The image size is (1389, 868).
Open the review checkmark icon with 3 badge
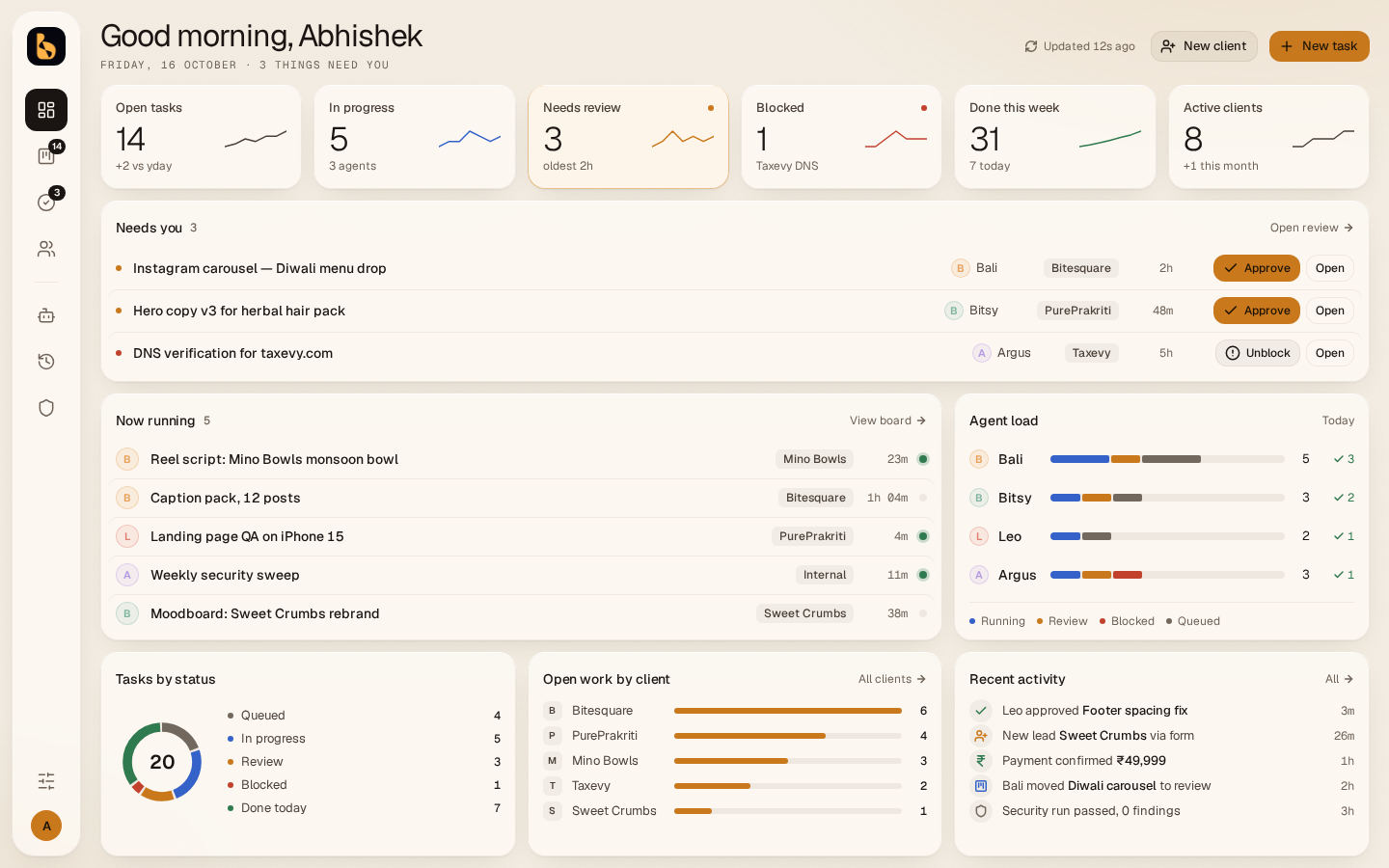[x=46, y=203]
